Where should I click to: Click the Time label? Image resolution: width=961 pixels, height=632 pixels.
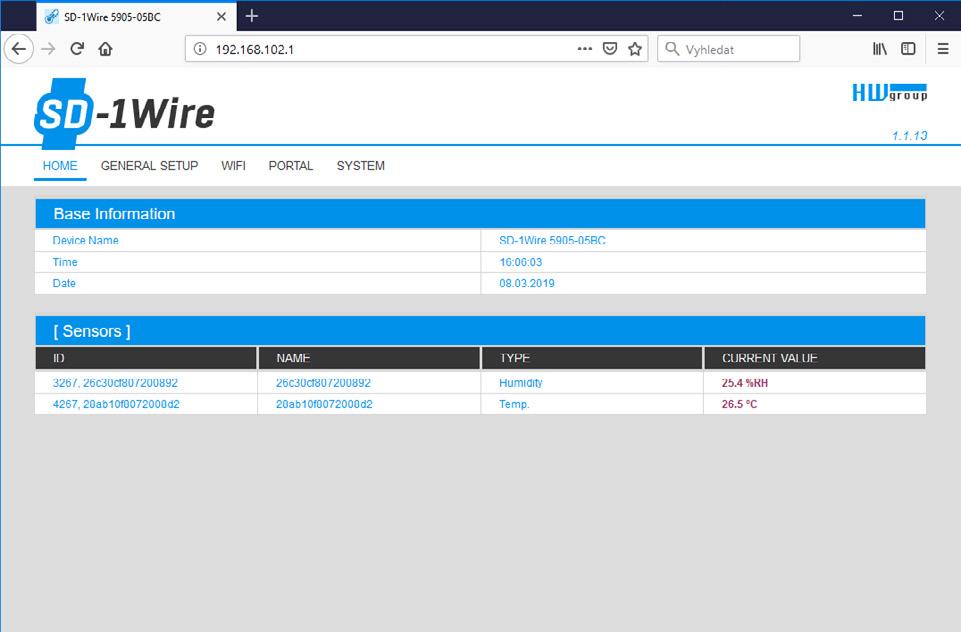coord(65,262)
